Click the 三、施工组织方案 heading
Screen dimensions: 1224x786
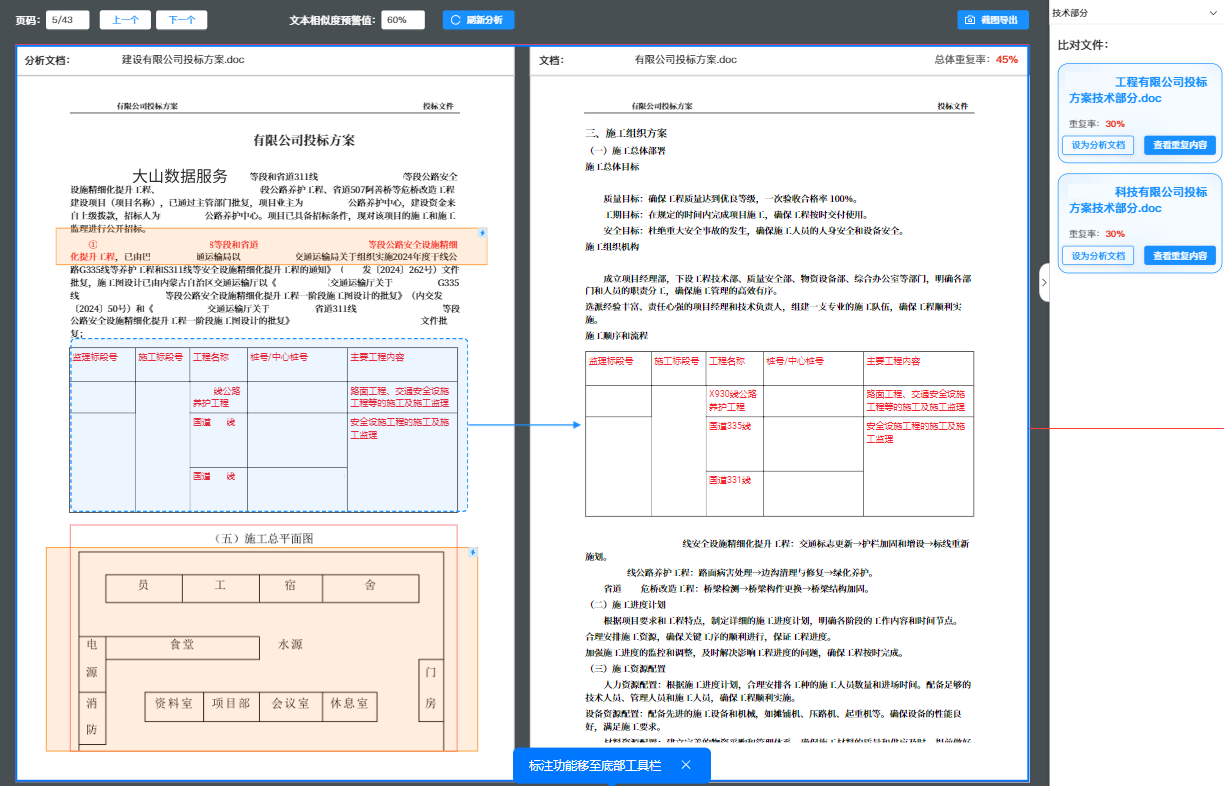coord(626,133)
